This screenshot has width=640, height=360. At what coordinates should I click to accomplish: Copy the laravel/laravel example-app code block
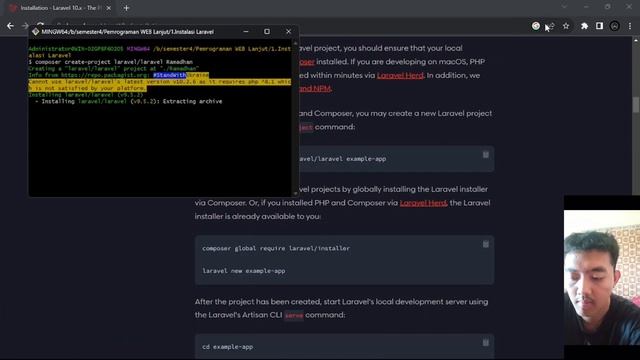(486, 155)
